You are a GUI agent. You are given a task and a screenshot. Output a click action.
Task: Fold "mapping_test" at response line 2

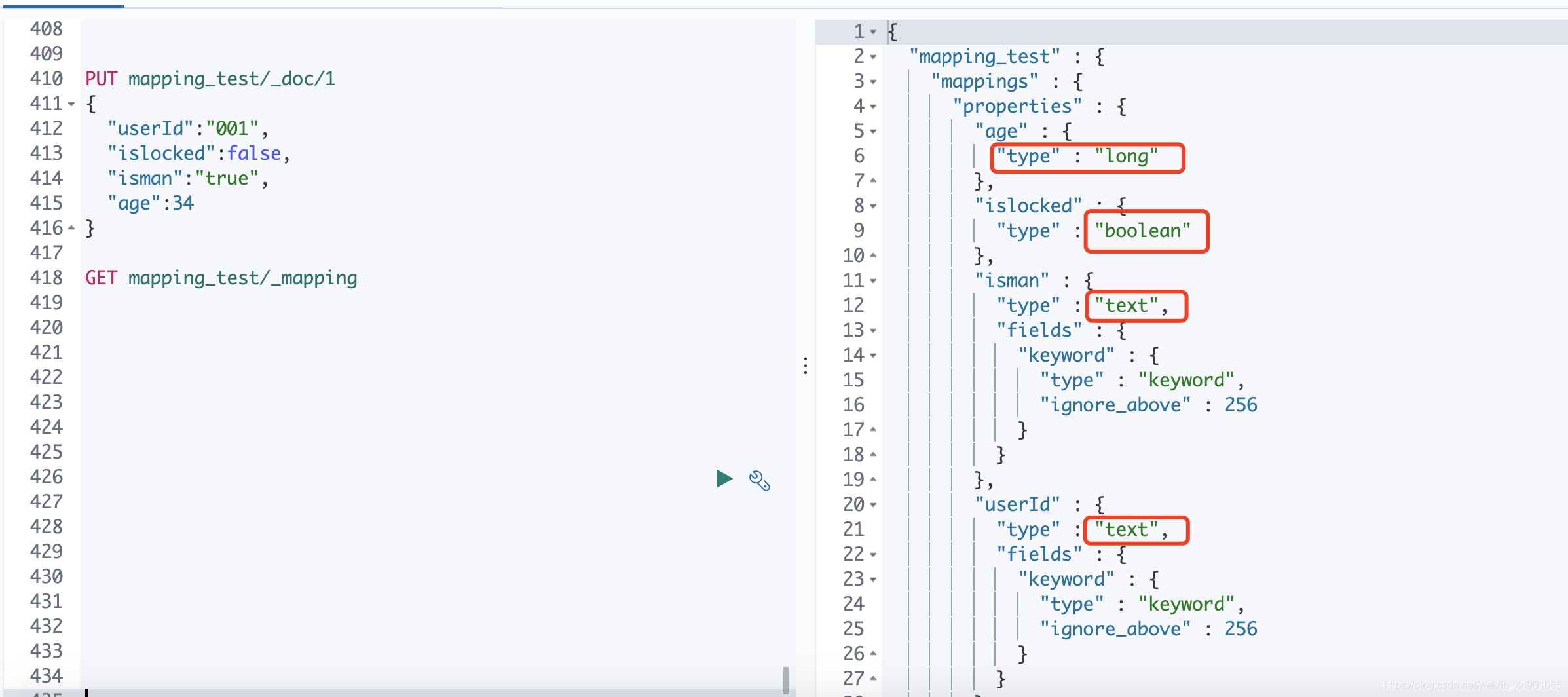pos(873,57)
